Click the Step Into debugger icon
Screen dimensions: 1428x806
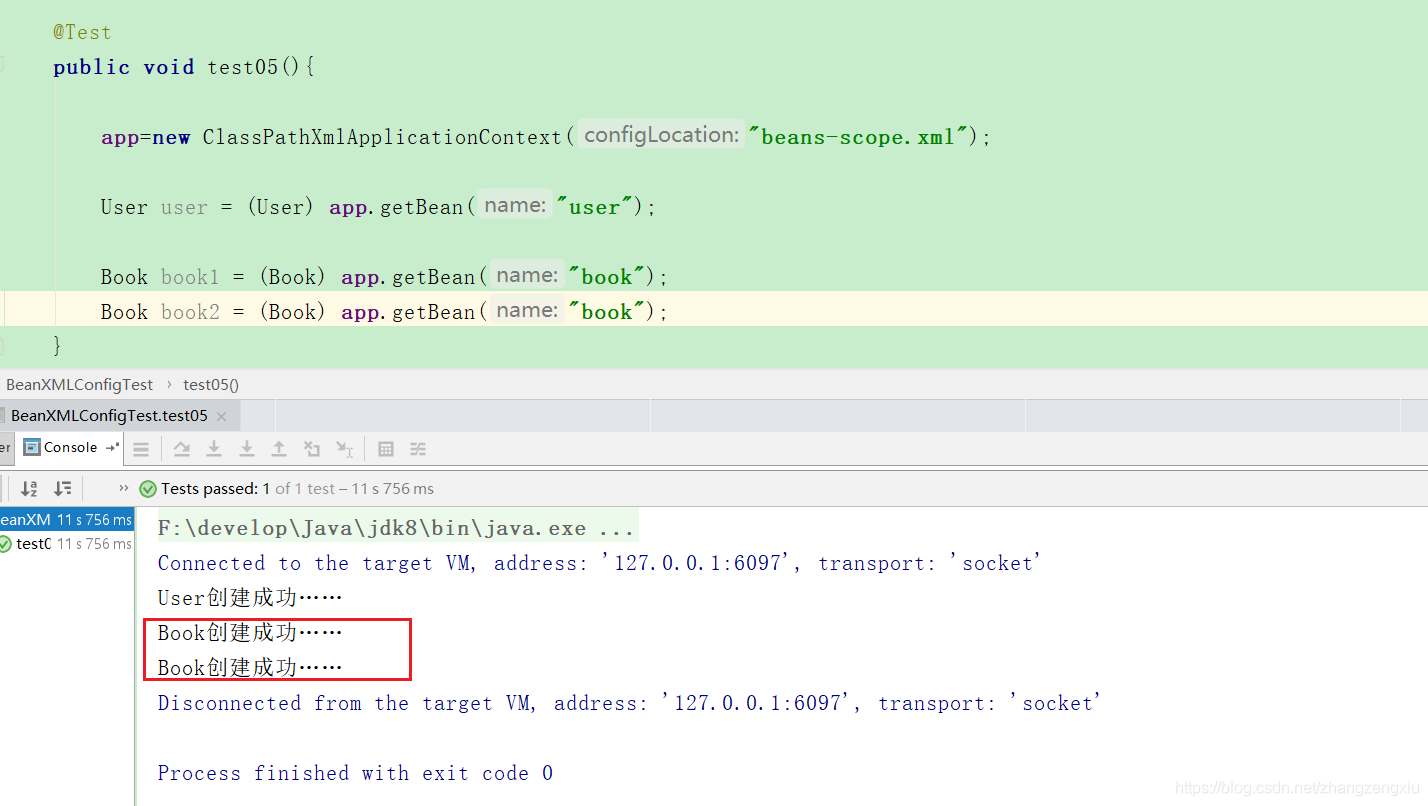(x=214, y=449)
